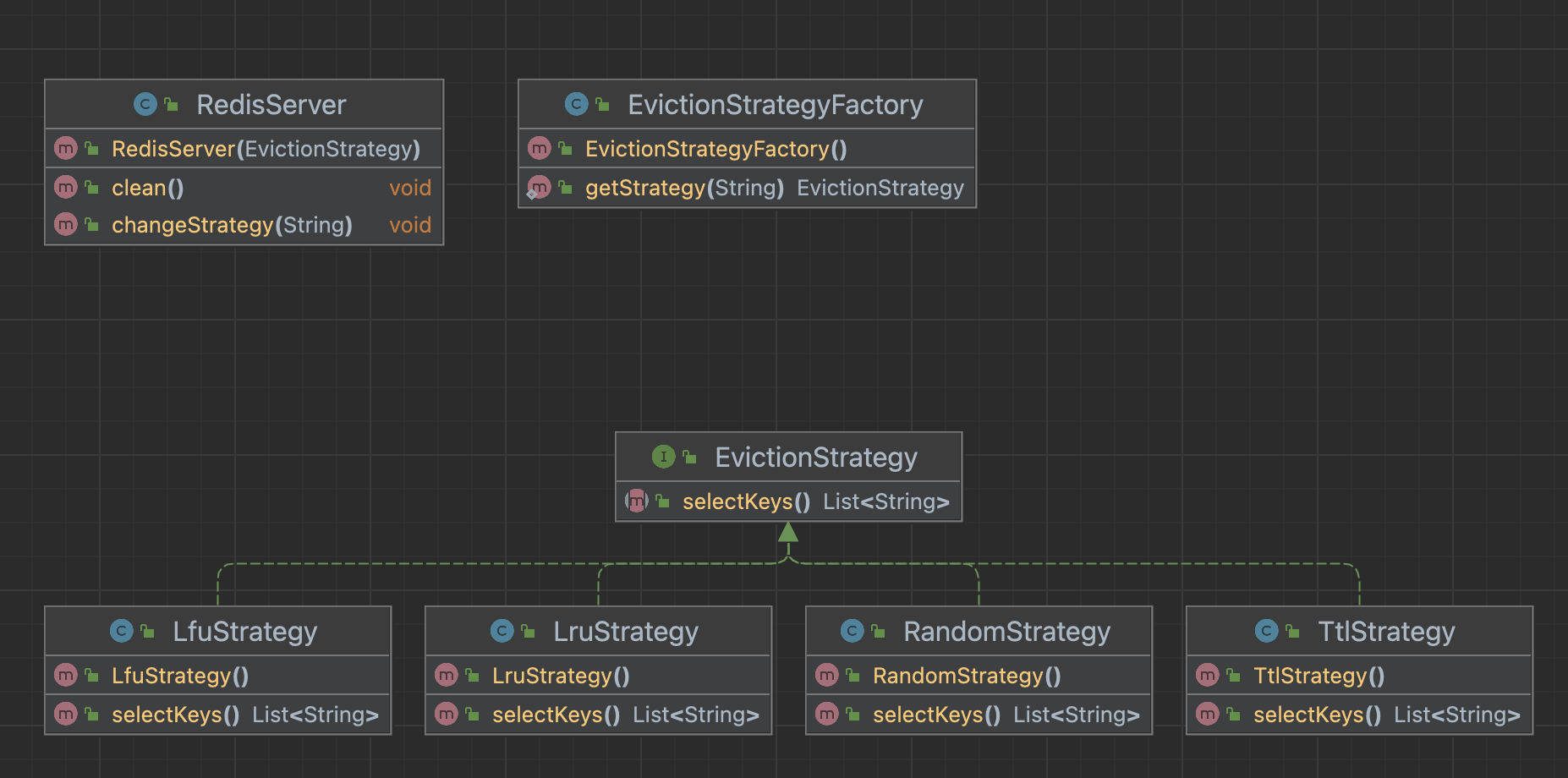Select the RedisServer(EvictionStrategy) constructor row

[244, 148]
